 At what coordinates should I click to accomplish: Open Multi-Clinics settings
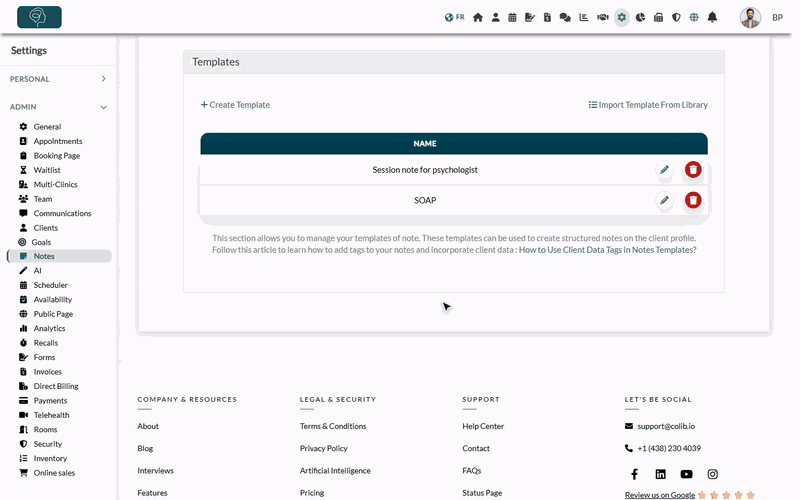point(55,185)
